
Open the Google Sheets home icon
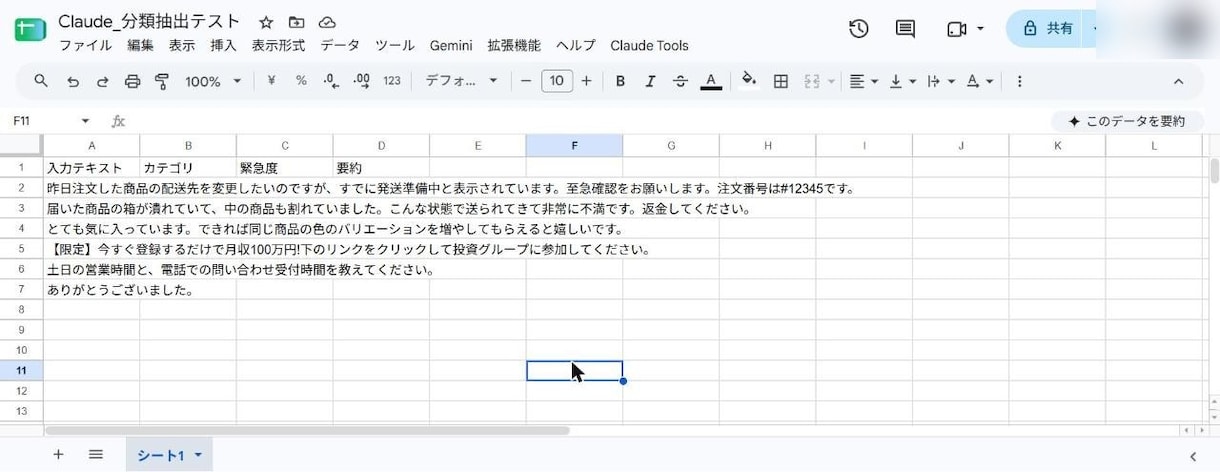29,29
